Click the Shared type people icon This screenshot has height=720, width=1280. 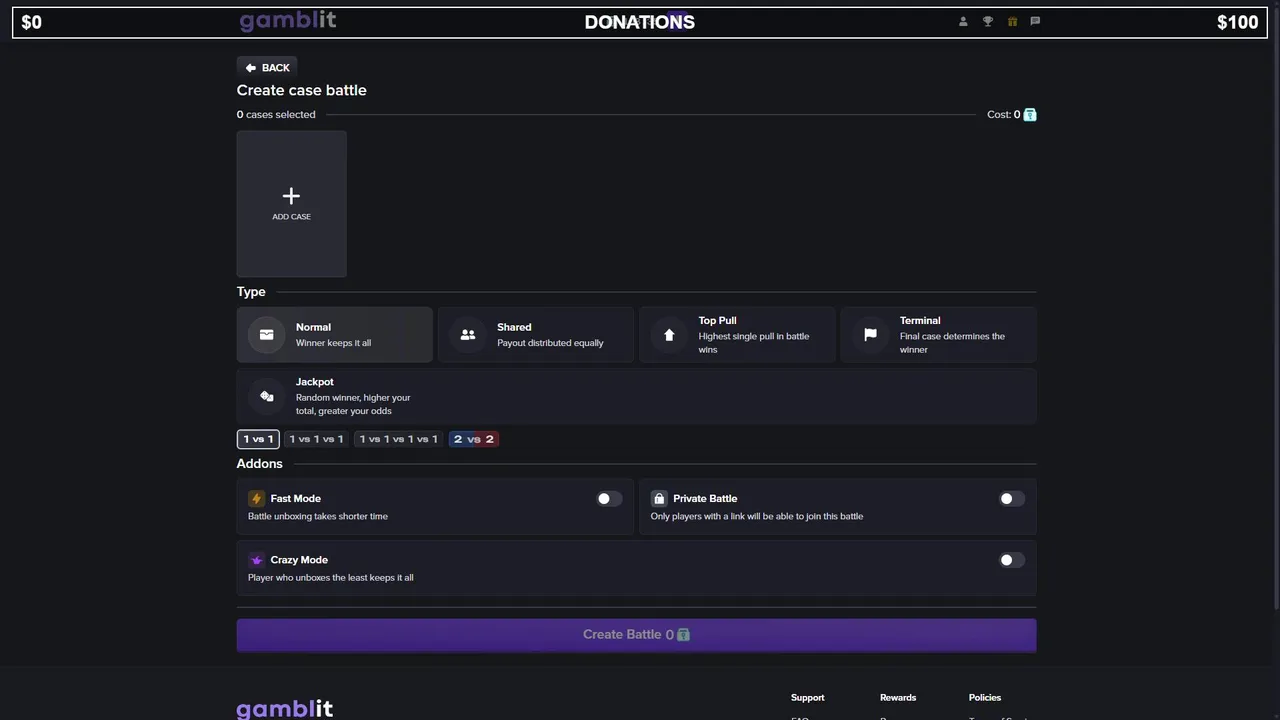tap(468, 335)
